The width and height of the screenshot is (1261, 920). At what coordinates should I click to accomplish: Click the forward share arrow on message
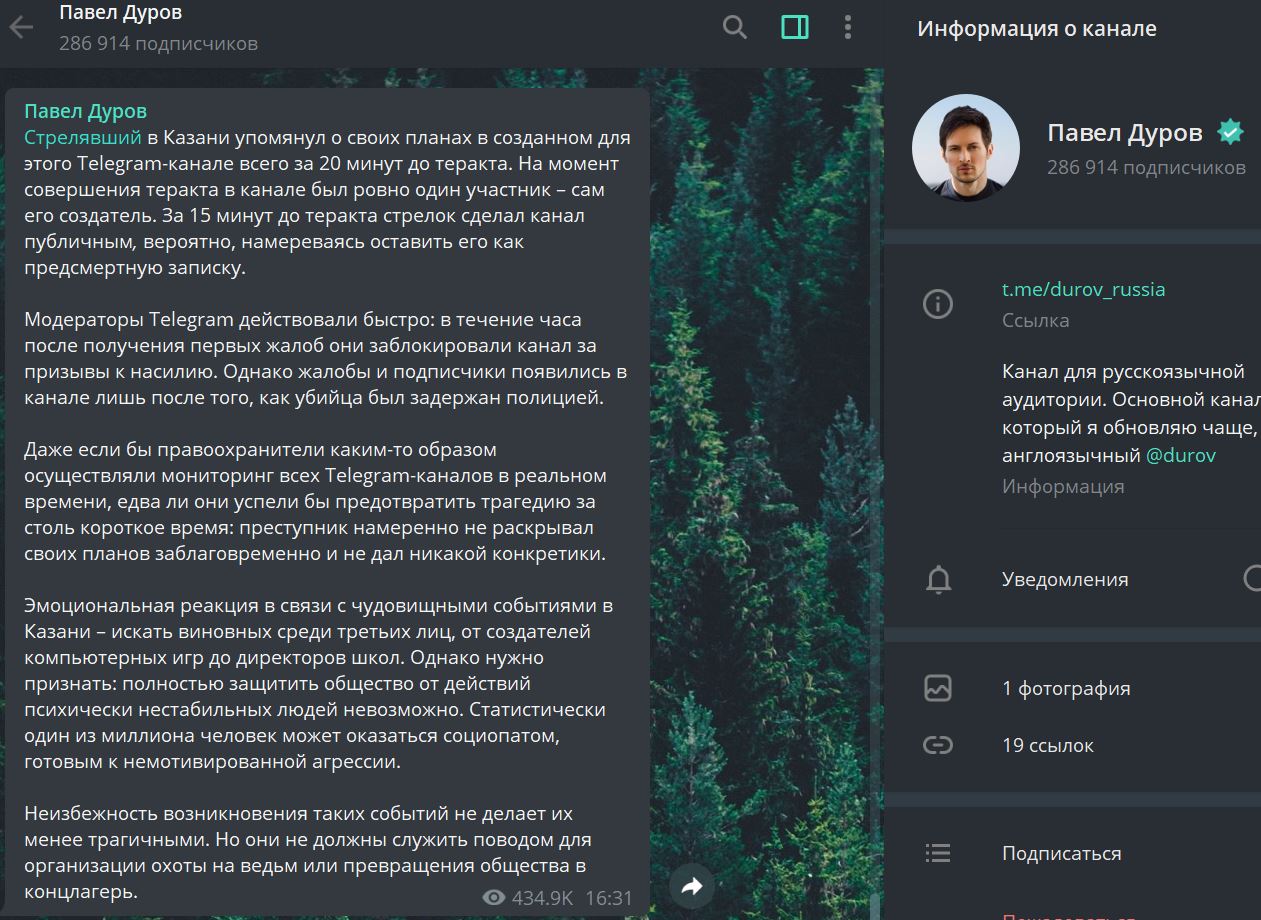tap(692, 885)
